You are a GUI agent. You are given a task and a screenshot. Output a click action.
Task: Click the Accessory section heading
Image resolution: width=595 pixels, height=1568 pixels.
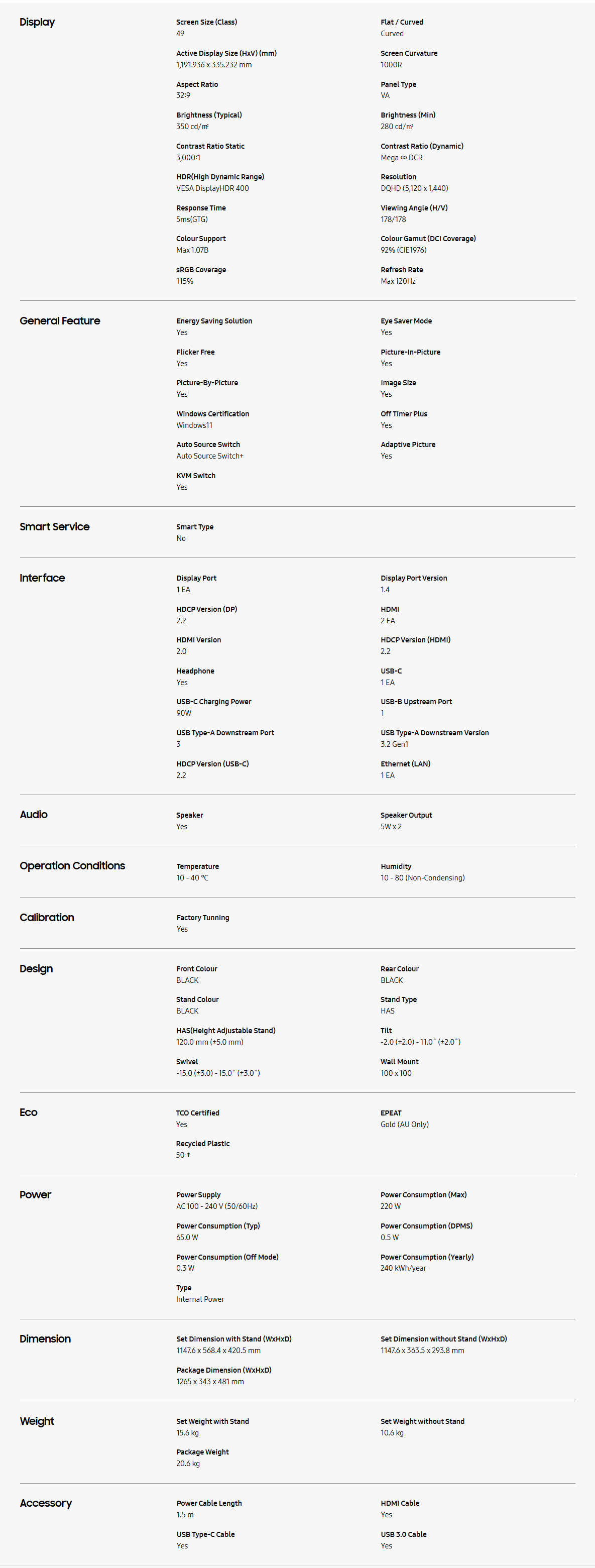(46, 1503)
